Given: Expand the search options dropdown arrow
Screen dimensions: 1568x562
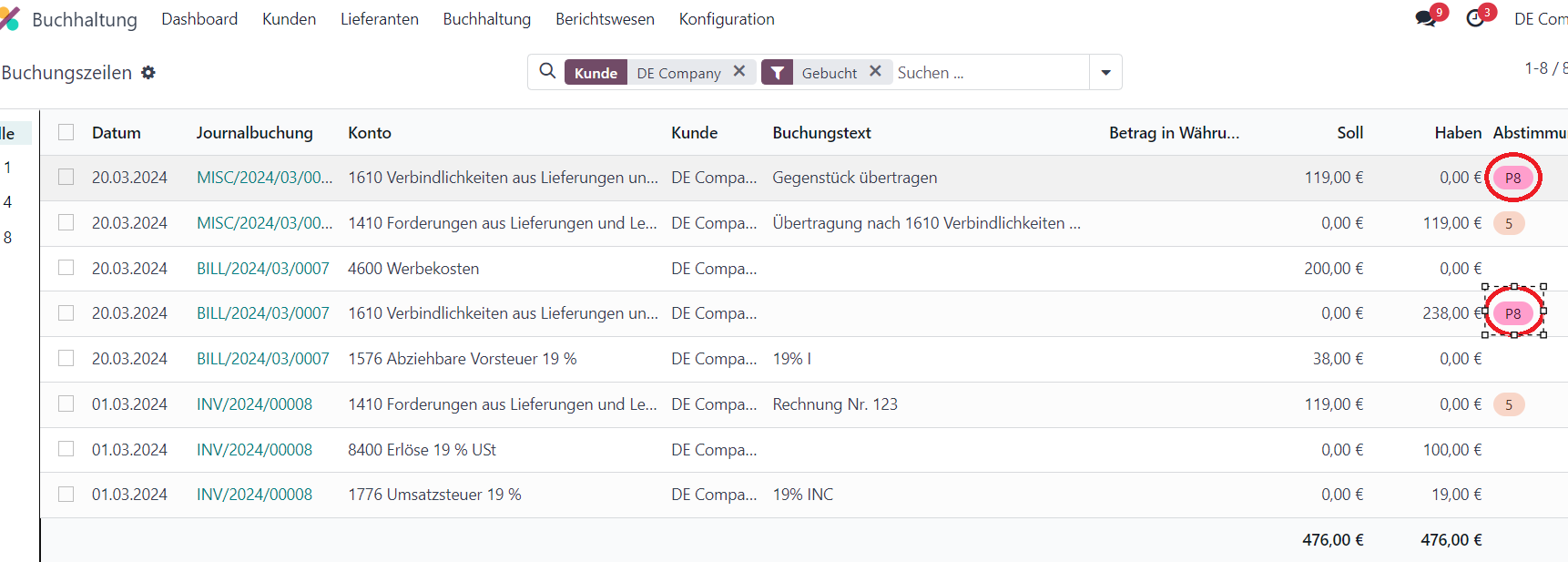Looking at the screenshot, I should click(1105, 72).
